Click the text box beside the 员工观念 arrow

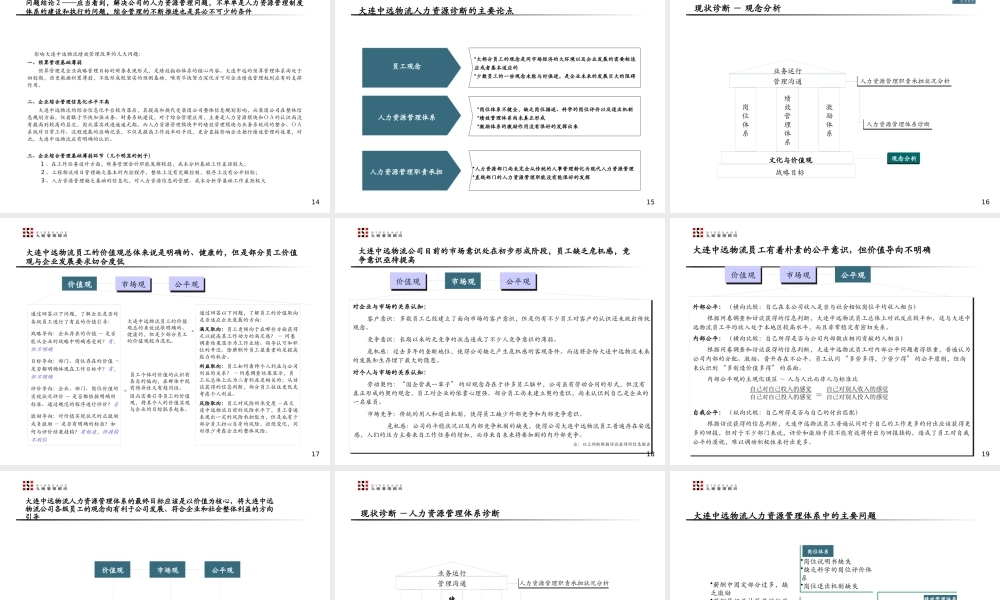[x=554, y=67]
